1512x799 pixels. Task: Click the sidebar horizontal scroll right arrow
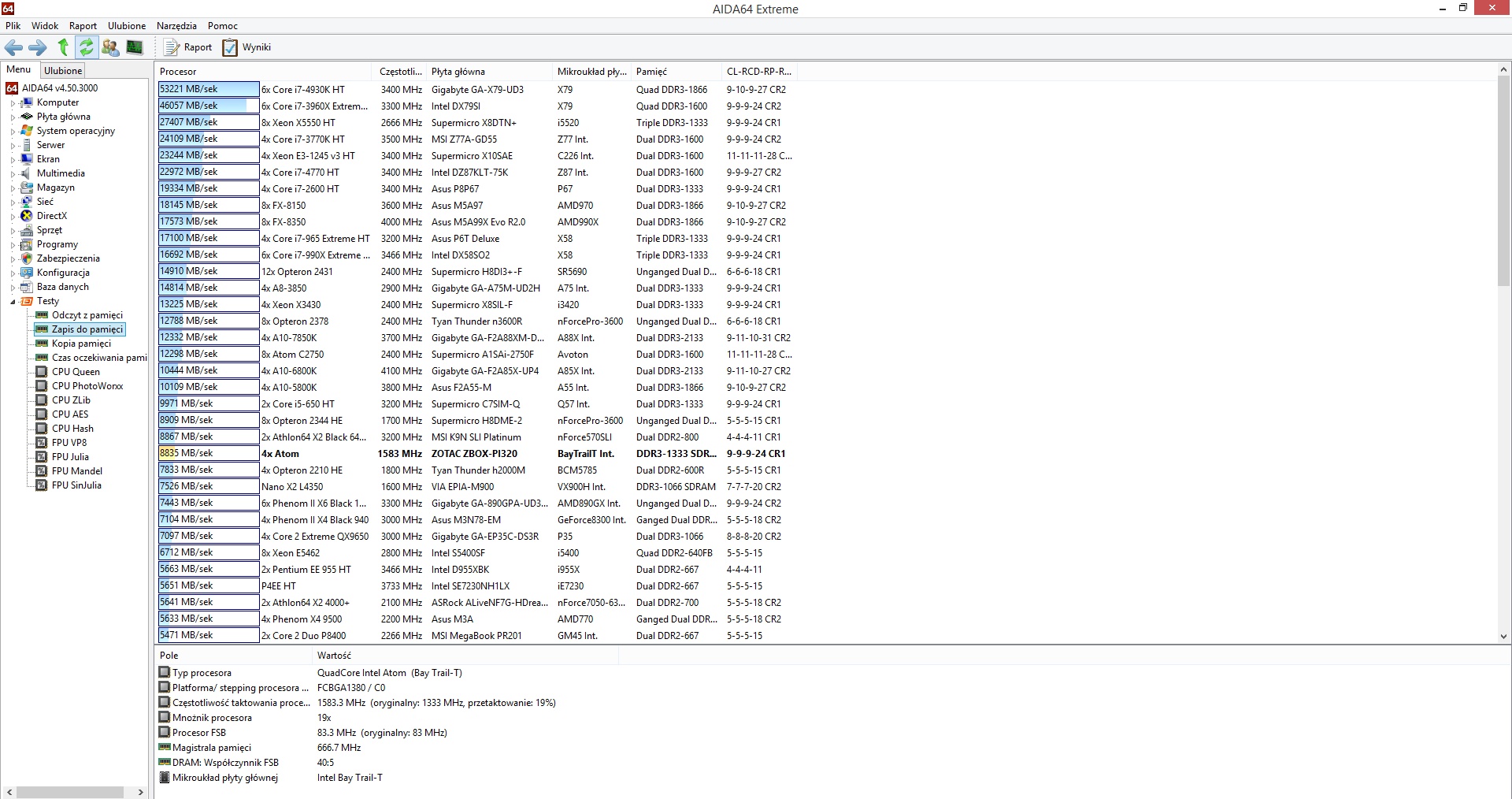click(x=141, y=792)
